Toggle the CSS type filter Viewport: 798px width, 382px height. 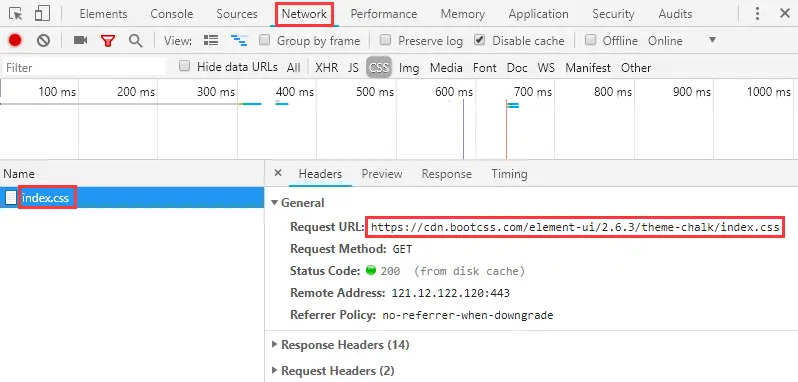click(379, 68)
